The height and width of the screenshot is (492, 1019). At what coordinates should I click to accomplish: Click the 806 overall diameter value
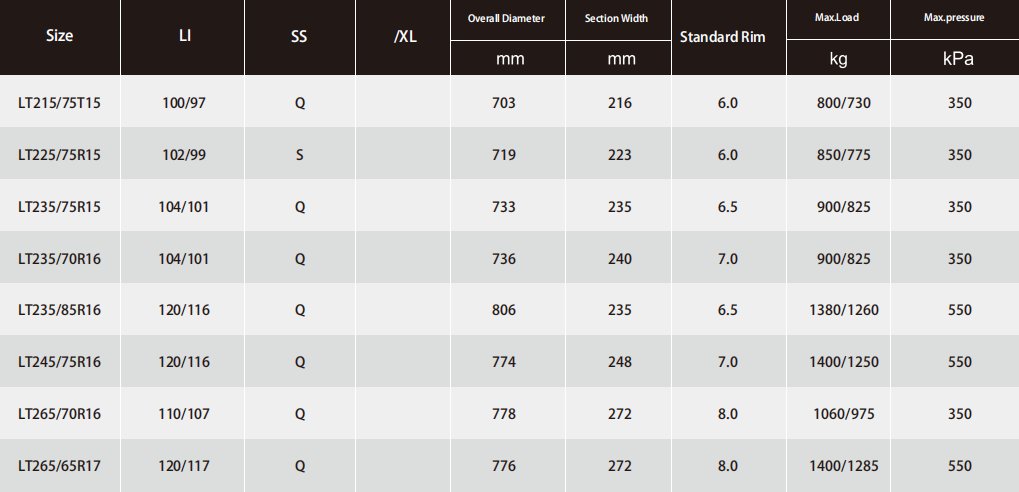(504, 310)
